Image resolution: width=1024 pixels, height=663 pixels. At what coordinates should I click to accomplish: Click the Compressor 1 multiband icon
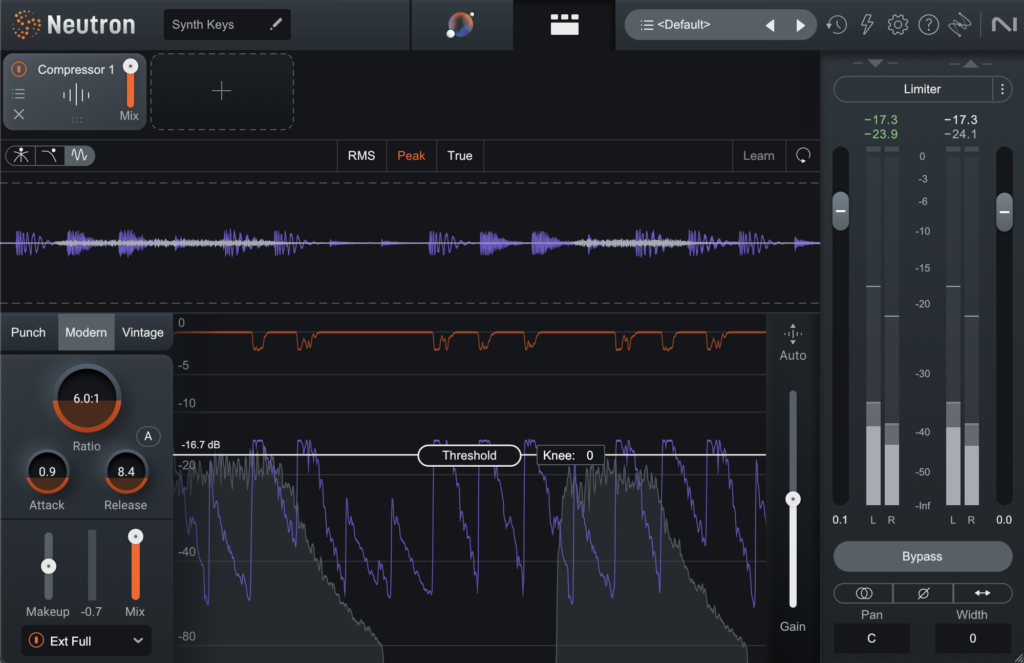point(76,95)
